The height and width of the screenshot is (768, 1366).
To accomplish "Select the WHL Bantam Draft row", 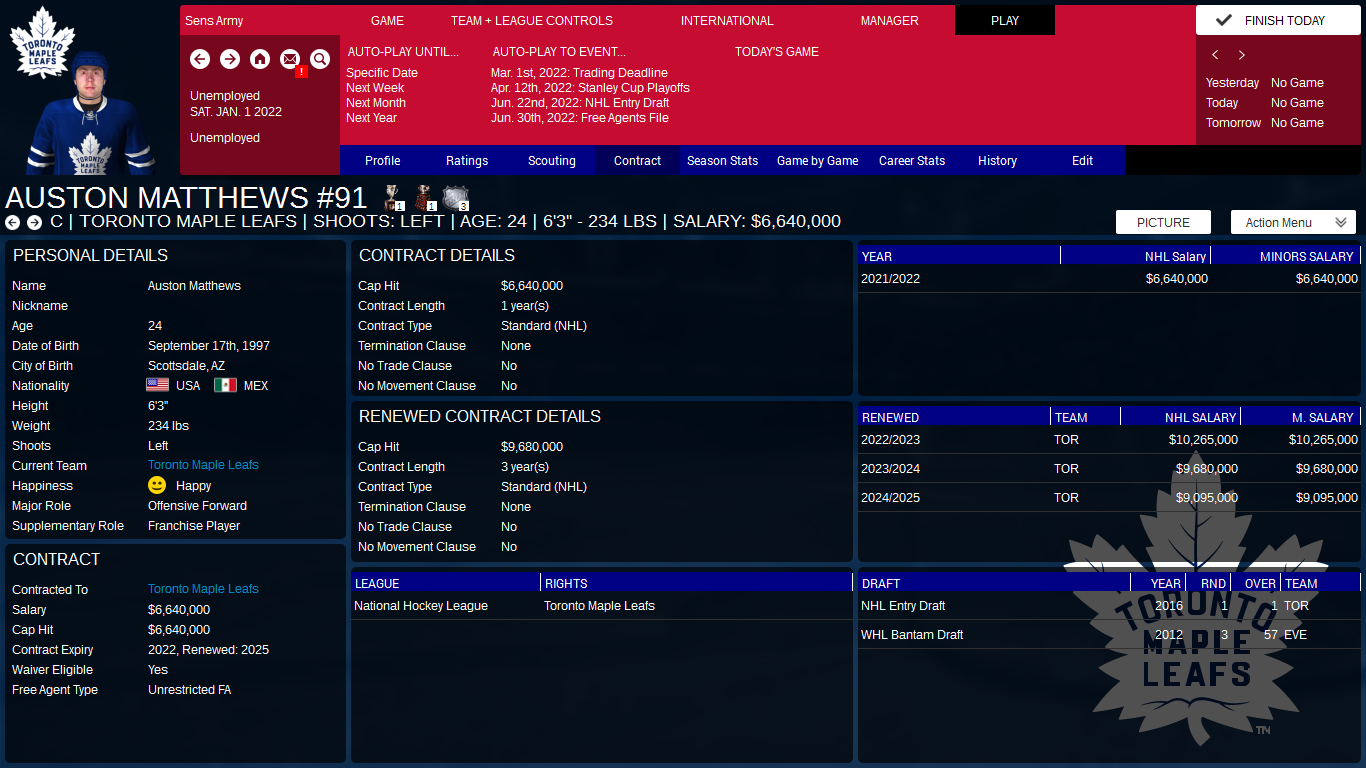I will pos(1109,635).
